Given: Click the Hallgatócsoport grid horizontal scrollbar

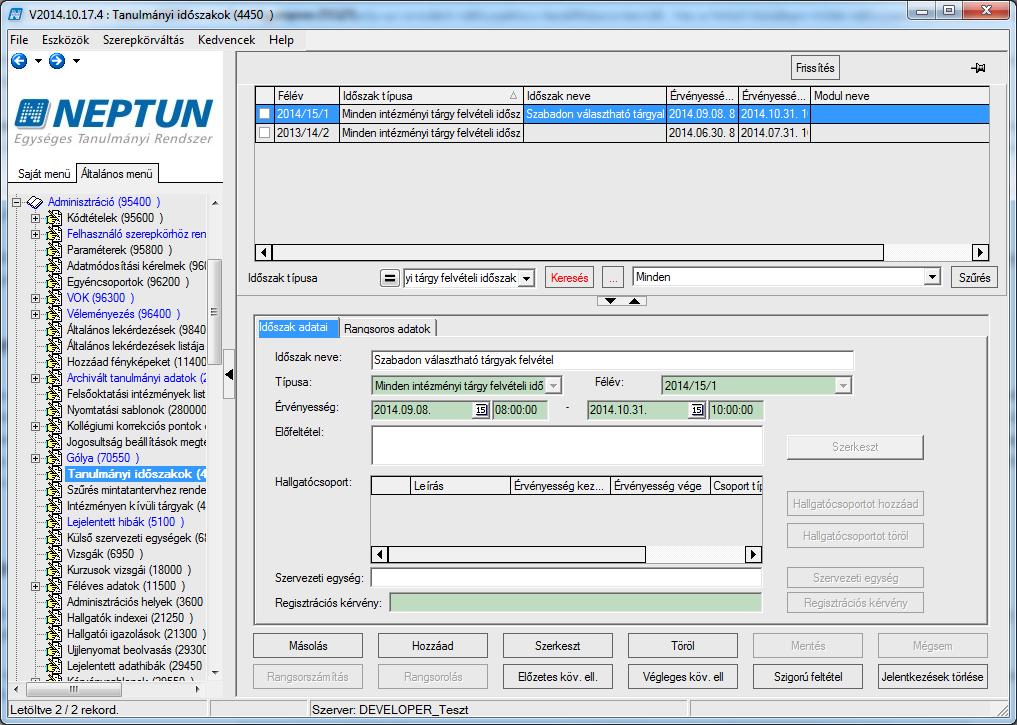Looking at the screenshot, I should click(x=567, y=554).
